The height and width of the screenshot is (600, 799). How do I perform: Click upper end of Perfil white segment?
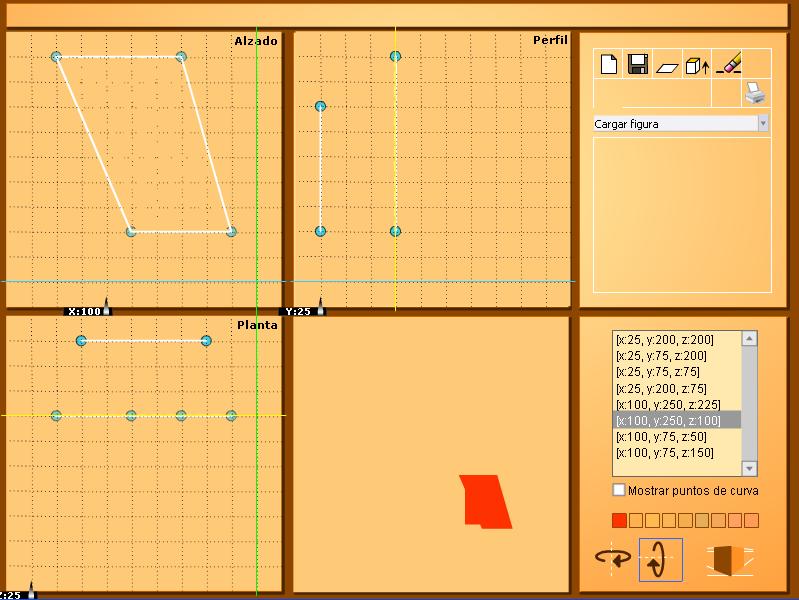[320, 106]
